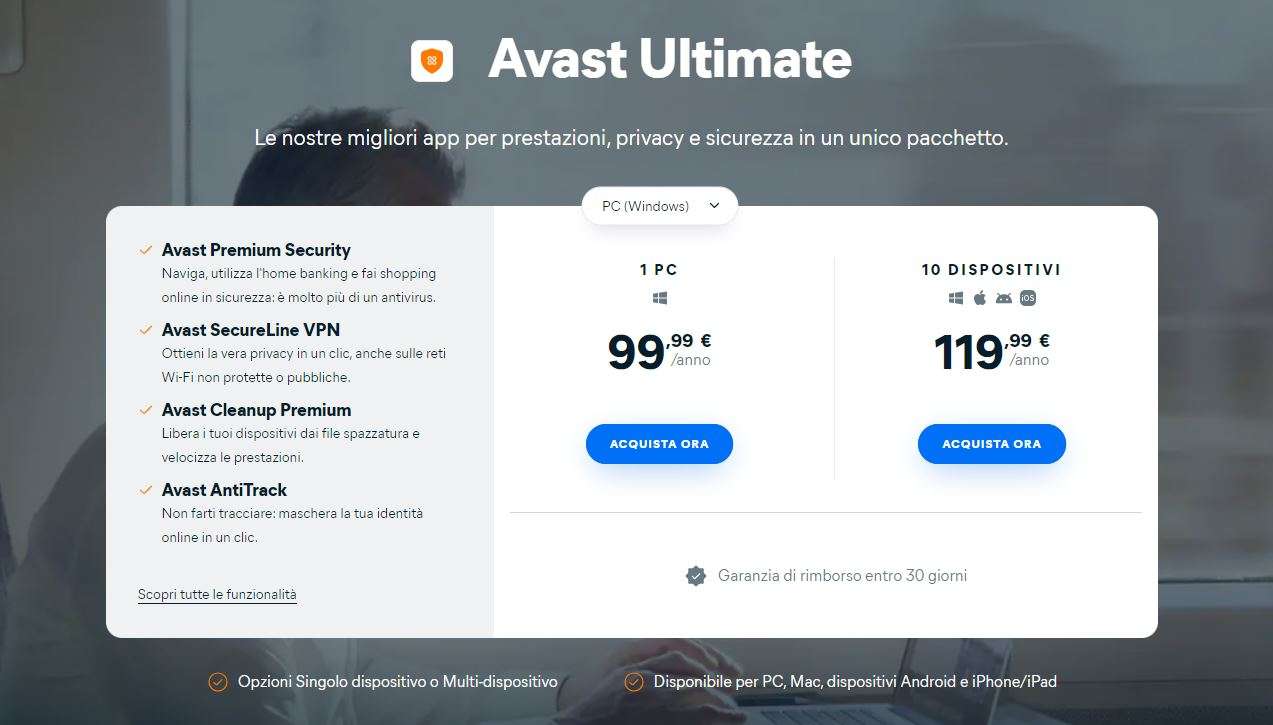Open the Scopri tutte le funzionalità link
This screenshot has height=725, width=1273.
(217, 595)
